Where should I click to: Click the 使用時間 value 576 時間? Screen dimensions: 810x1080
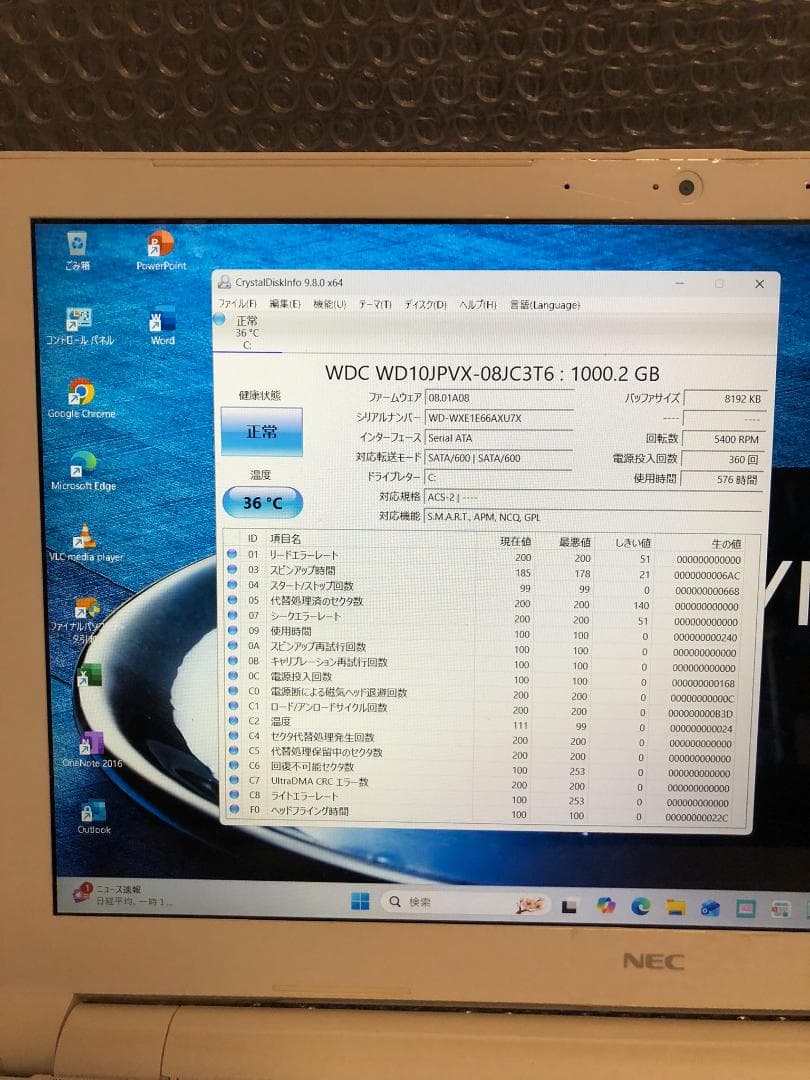click(721, 479)
